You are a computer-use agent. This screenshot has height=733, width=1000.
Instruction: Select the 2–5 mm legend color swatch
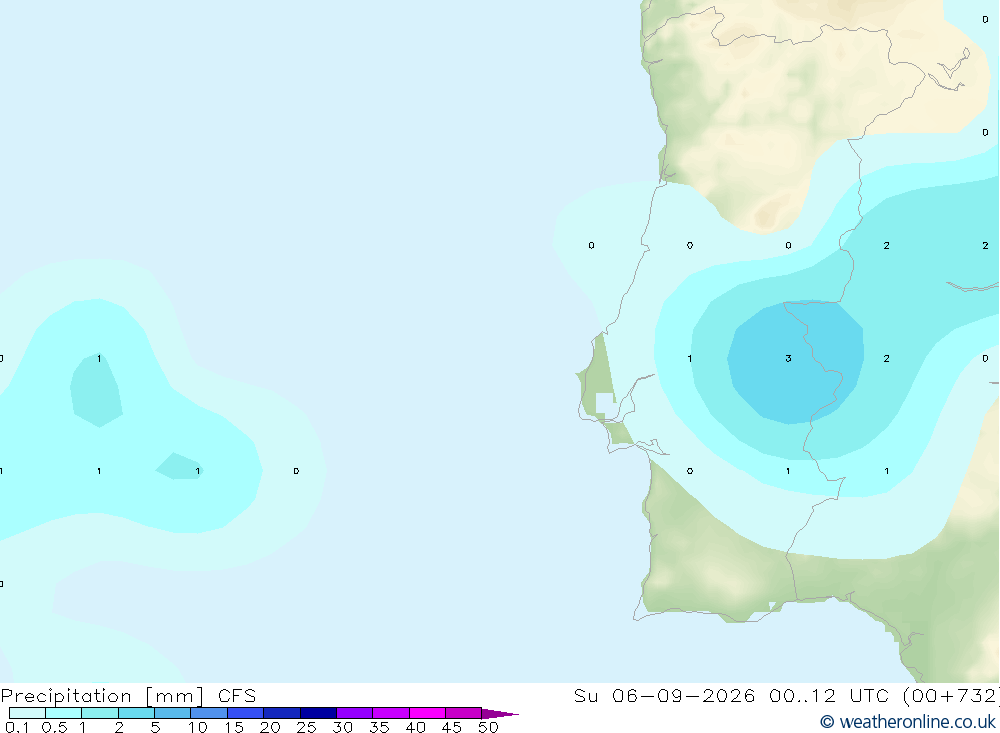coord(136,713)
